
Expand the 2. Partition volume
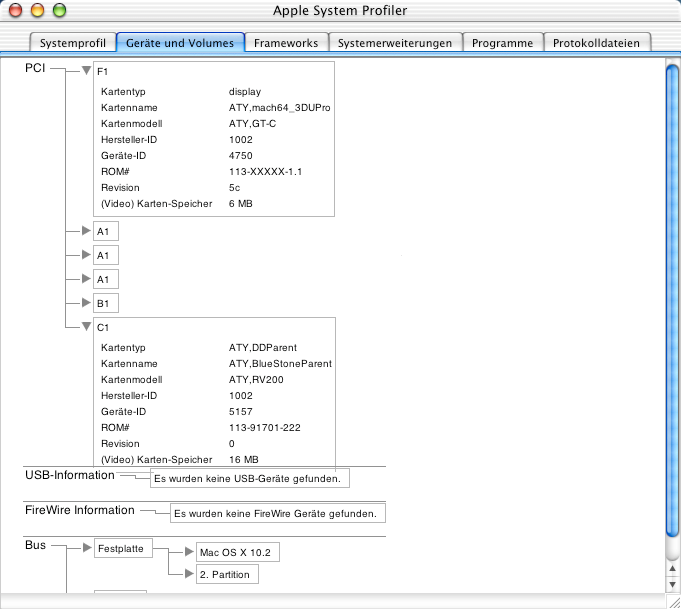point(189,574)
